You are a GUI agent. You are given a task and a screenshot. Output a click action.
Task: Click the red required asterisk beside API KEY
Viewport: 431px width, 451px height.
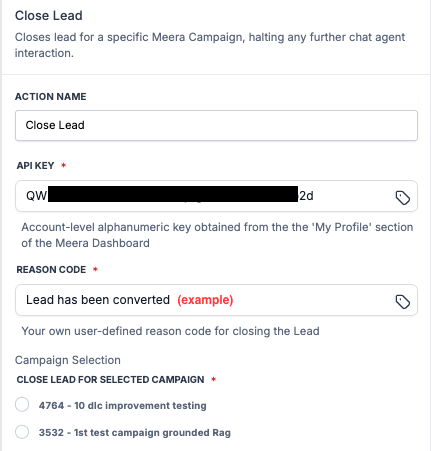point(63,165)
